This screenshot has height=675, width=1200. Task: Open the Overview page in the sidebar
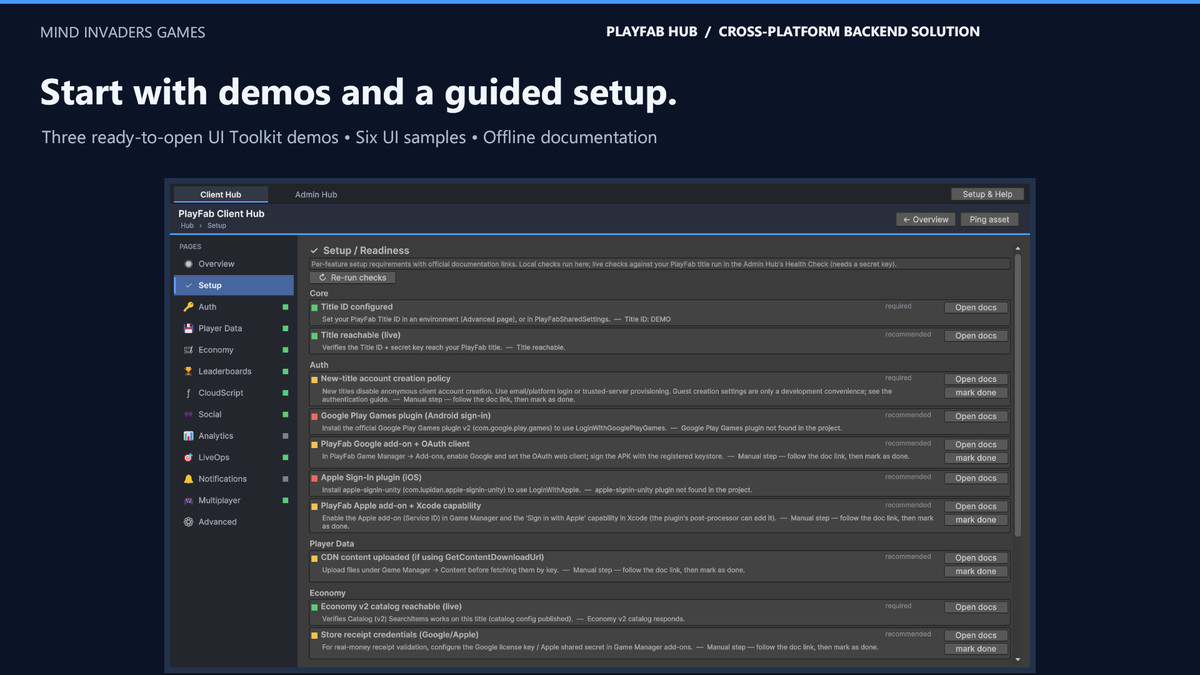tap(234, 264)
